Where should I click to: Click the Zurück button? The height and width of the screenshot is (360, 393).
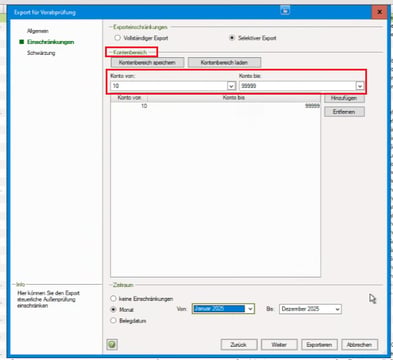tap(239, 344)
